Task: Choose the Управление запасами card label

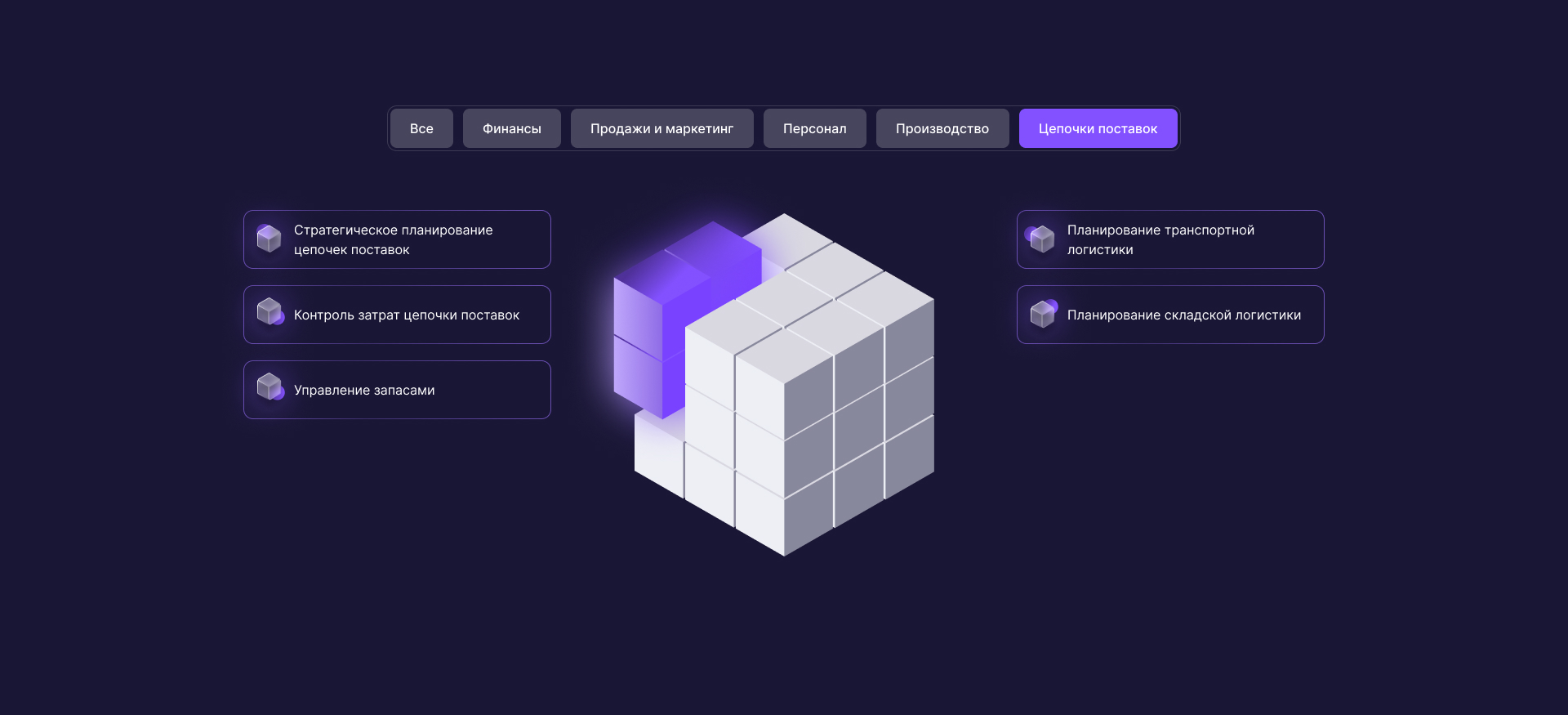Action: [x=364, y=391]
